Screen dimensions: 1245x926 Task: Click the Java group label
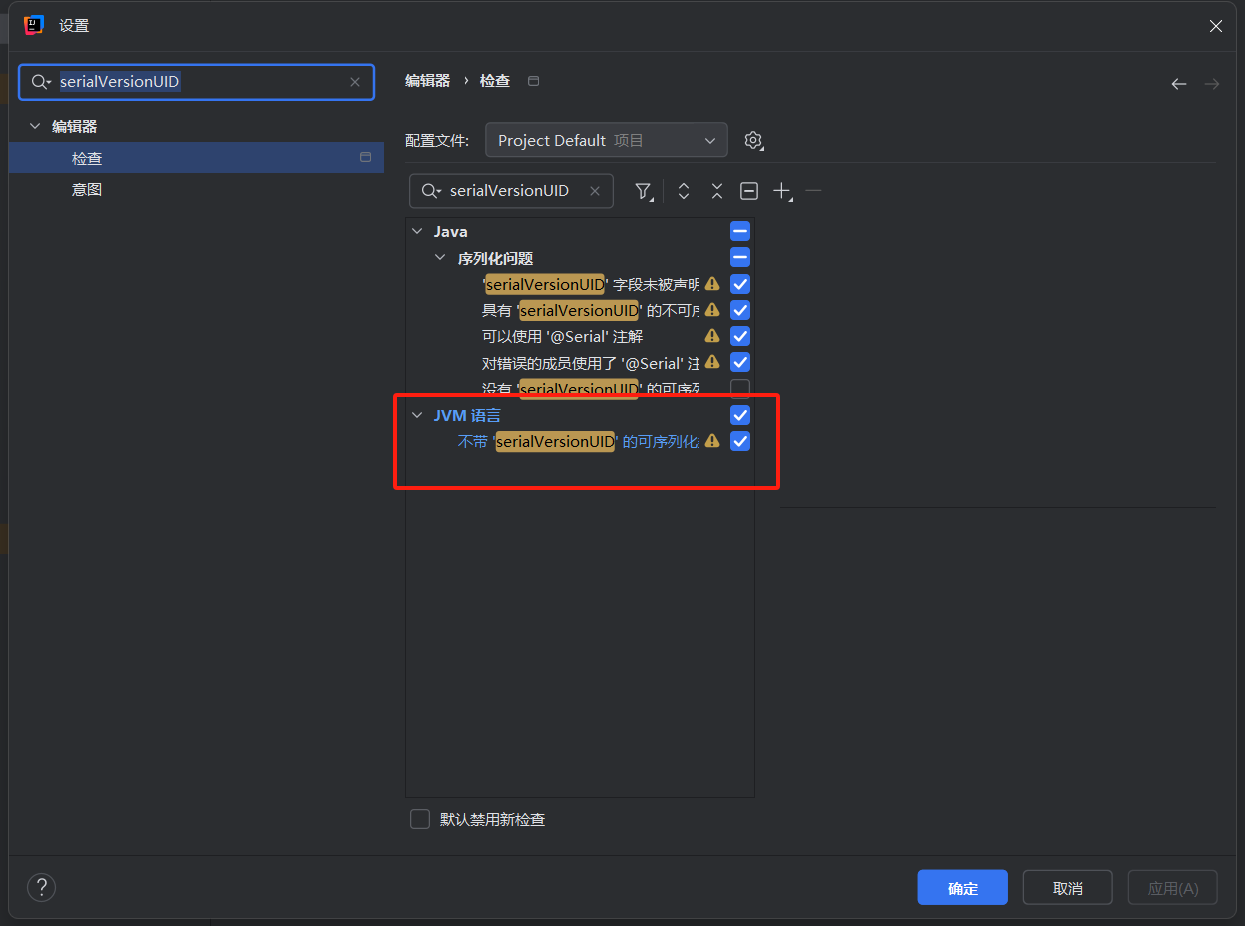coord(450,232)
